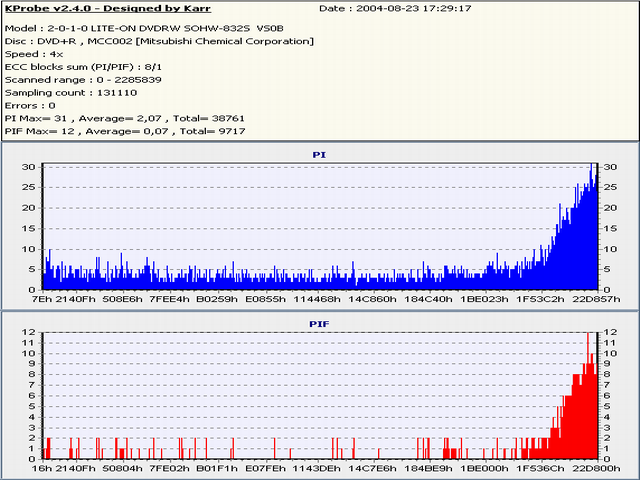Click the Model LITE-ON DVDRW SOHW-832S line
The height and width of the screenshot is (480, 640).
coord(144,28)
